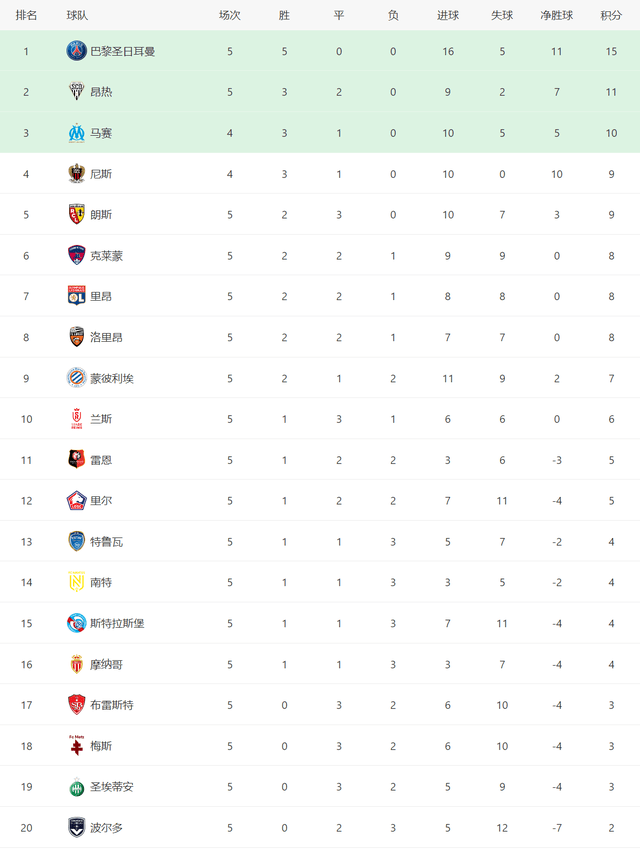The image size is (640, 850).
Task: Click the Monaco team badge
Action: [76, 664]
